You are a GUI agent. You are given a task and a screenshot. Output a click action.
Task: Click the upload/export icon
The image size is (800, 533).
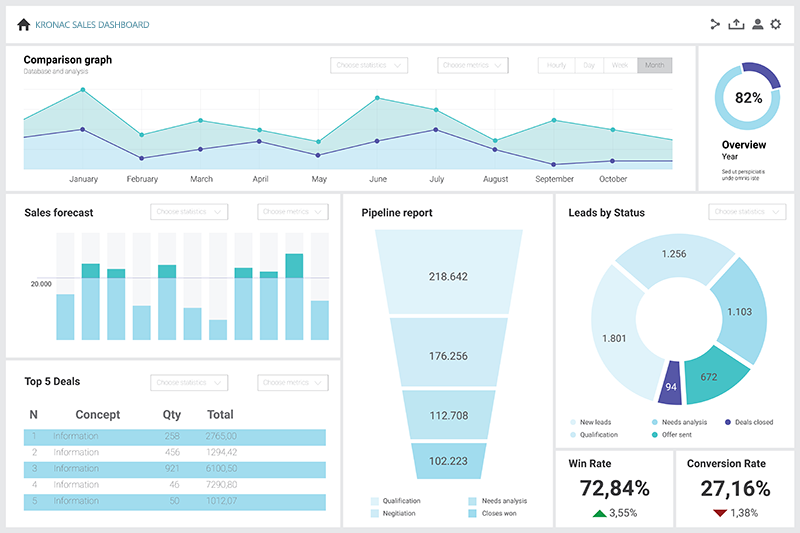point(736,25)
